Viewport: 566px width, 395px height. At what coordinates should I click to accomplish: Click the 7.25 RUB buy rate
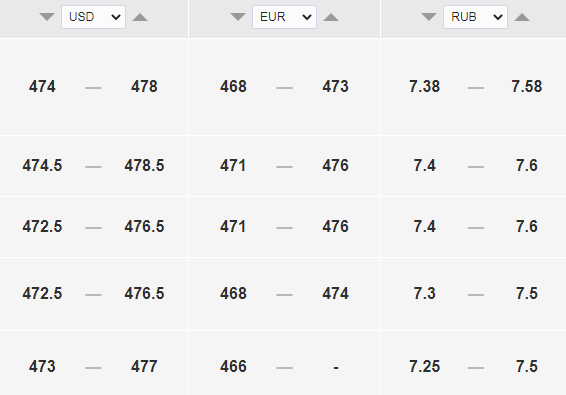click(x=424, y=366)
